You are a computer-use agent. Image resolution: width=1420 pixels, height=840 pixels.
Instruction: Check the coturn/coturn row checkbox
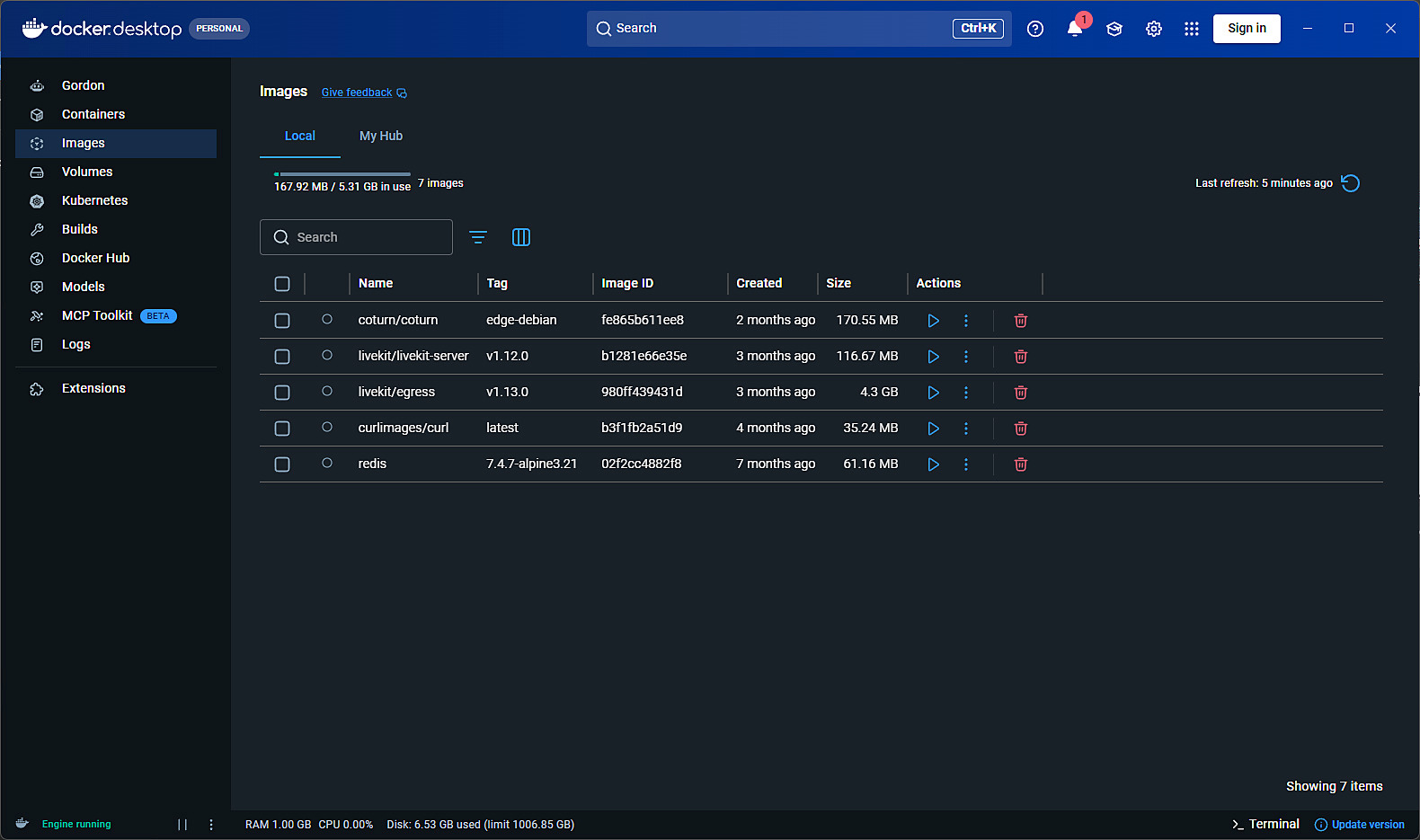point(282,321)
